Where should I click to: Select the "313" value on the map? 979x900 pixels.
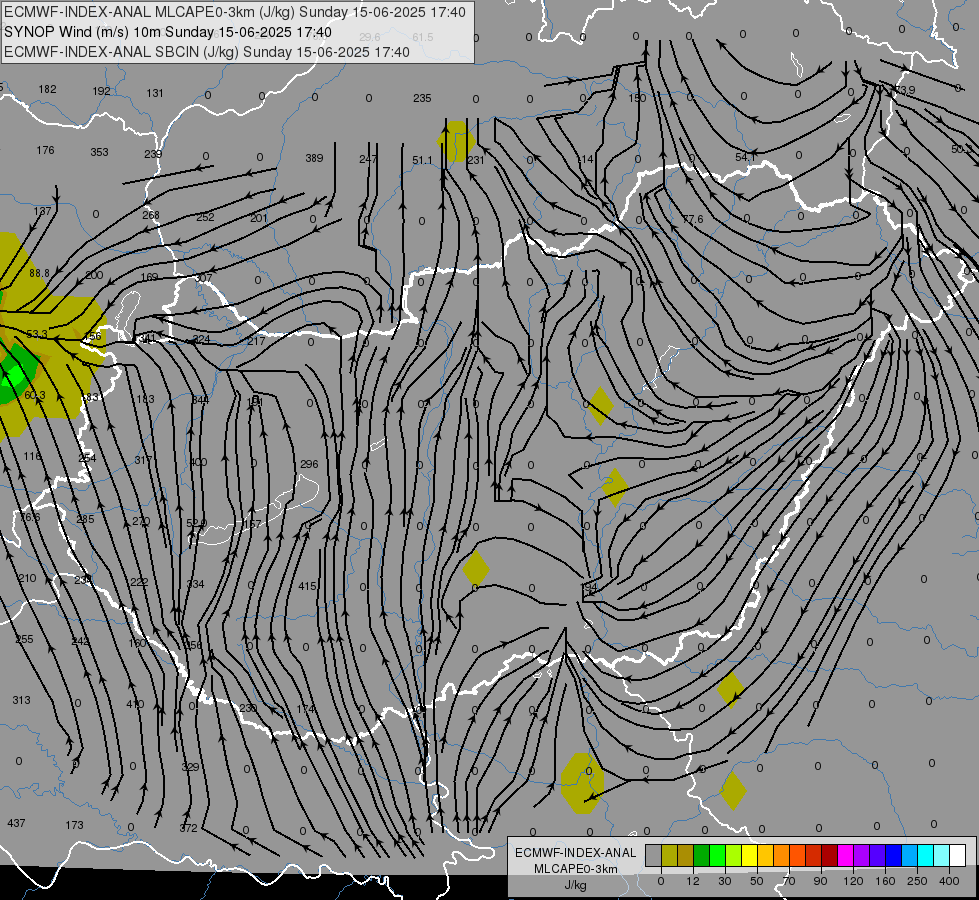pyautogui.click(x=21, y=700)
